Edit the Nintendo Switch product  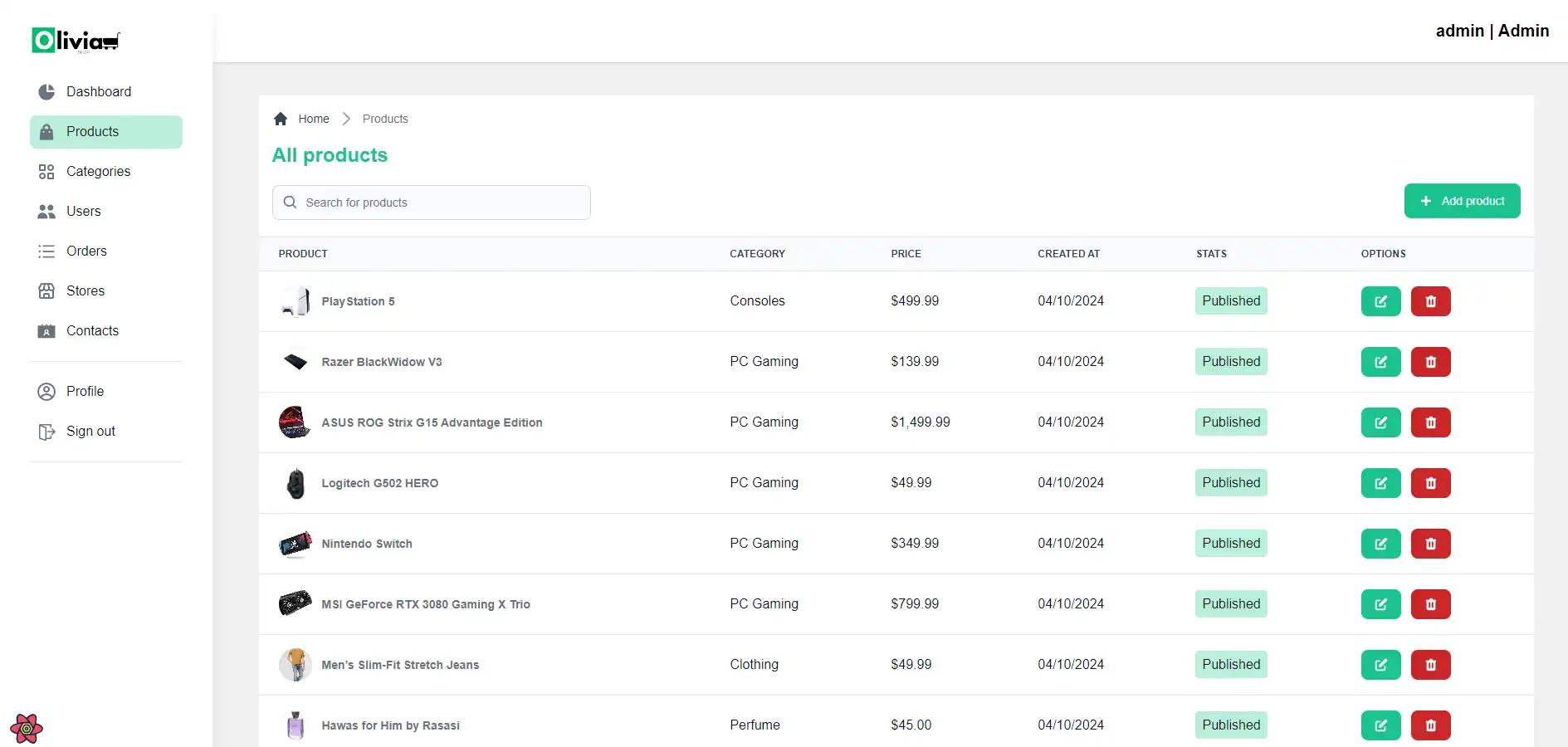point(1380,544)
